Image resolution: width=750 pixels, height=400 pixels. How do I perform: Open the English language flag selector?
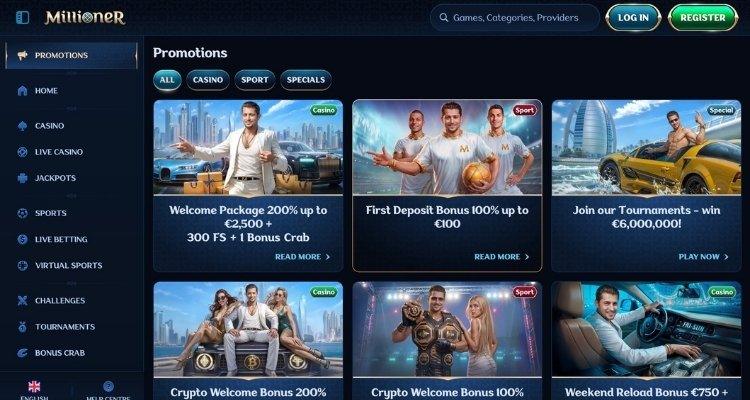[x=34, y=387]
